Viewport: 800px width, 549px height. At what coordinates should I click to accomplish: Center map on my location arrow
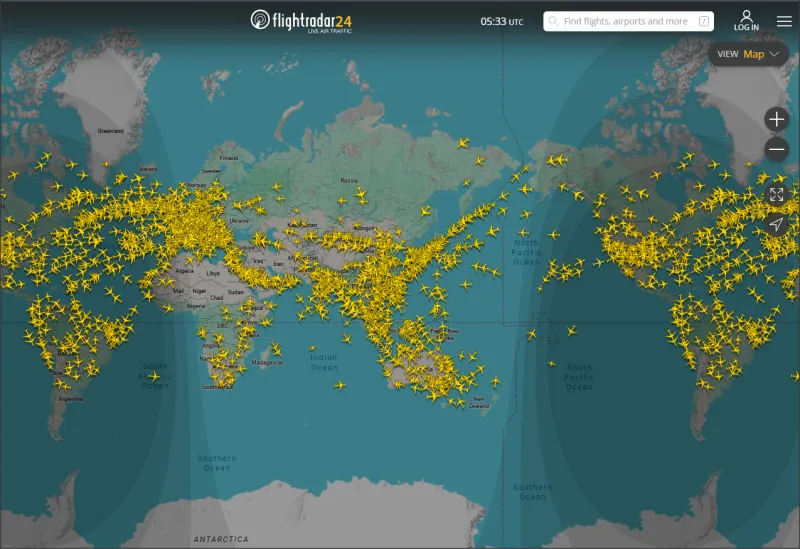click(x=776, y=225)
